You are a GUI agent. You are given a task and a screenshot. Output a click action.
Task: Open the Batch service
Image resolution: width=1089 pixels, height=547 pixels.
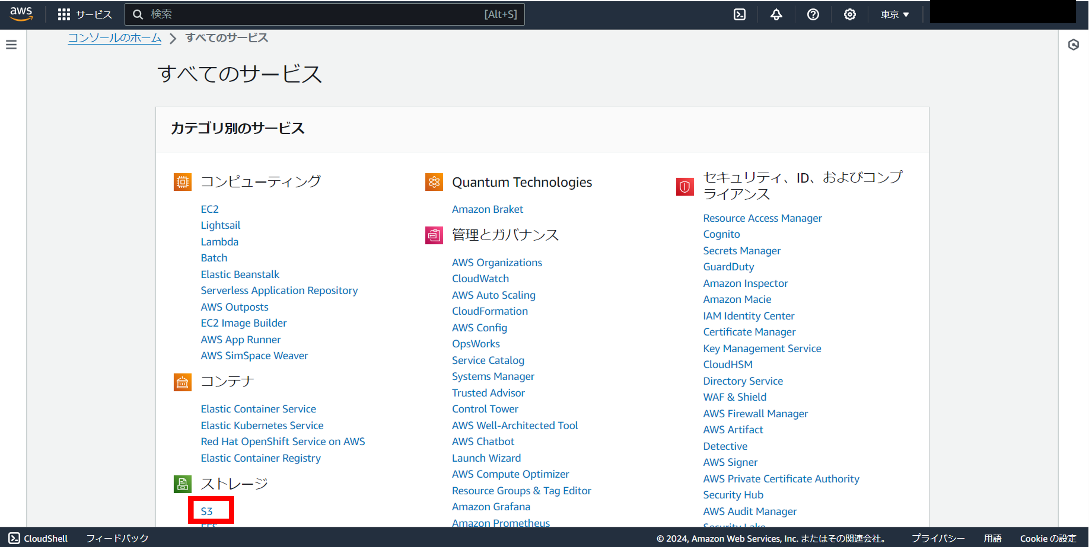point(214,258)
